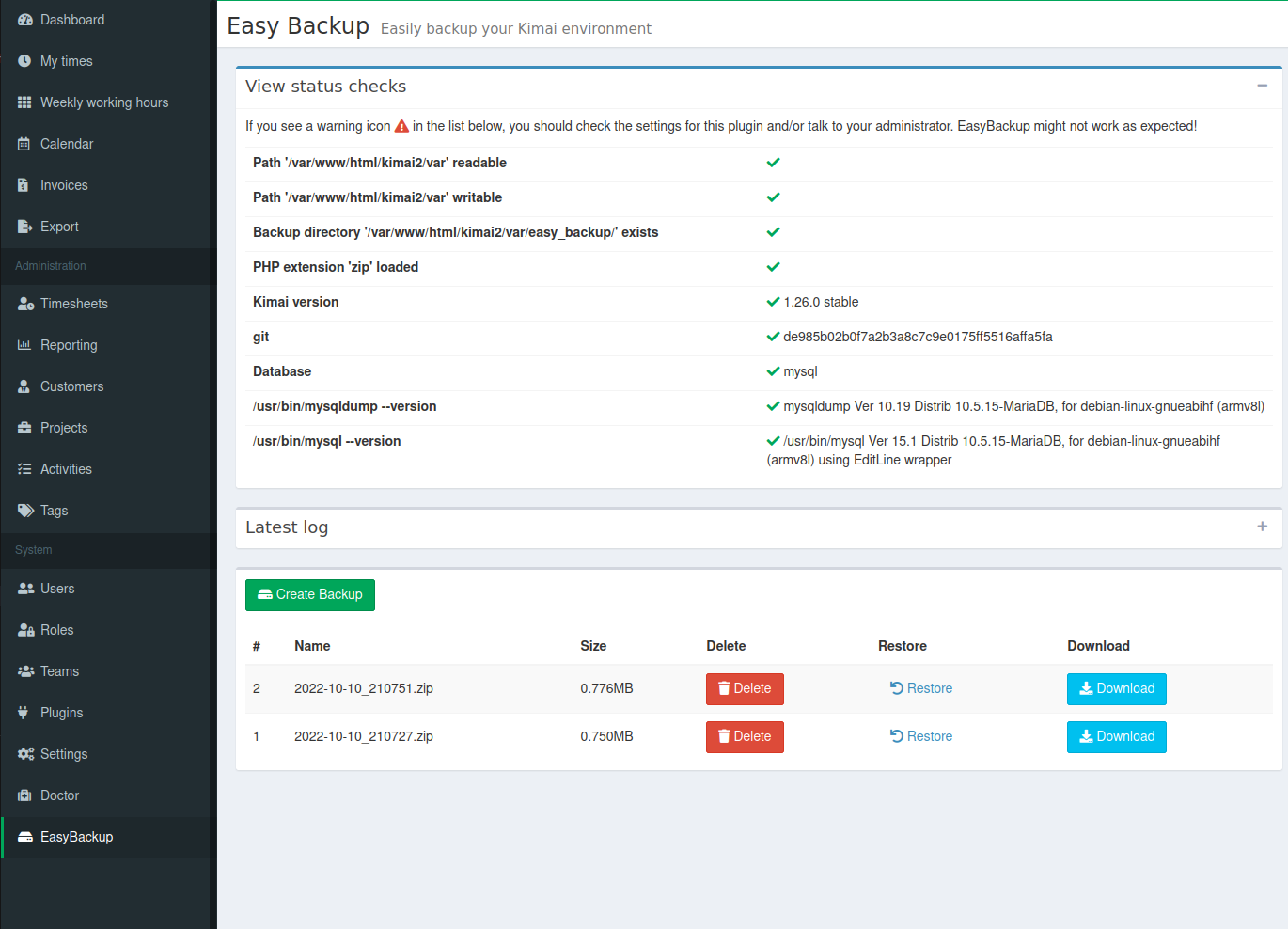This screenshot has width=1288, height=929.
Task: Click the checkmark beside Kimai version 1.26.0
Action: tap(773, 302)
